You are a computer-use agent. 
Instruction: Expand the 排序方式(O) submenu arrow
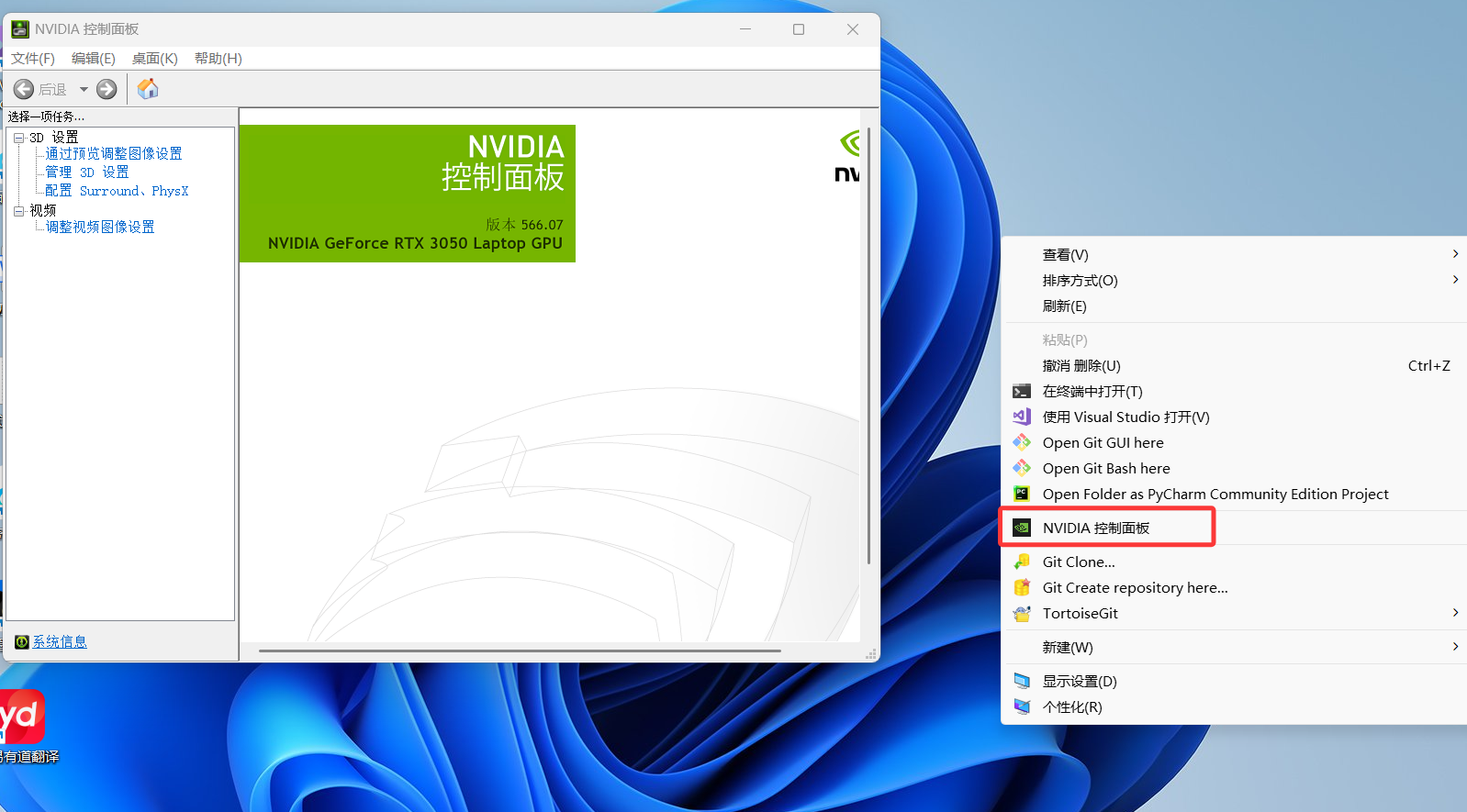pos(1456,280)
